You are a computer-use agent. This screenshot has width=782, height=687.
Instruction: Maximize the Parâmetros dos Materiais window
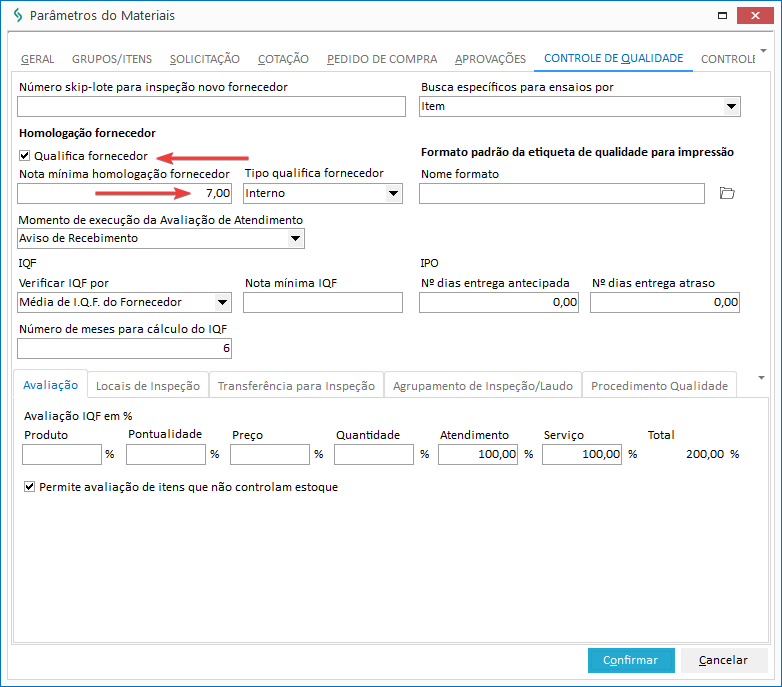724,16
